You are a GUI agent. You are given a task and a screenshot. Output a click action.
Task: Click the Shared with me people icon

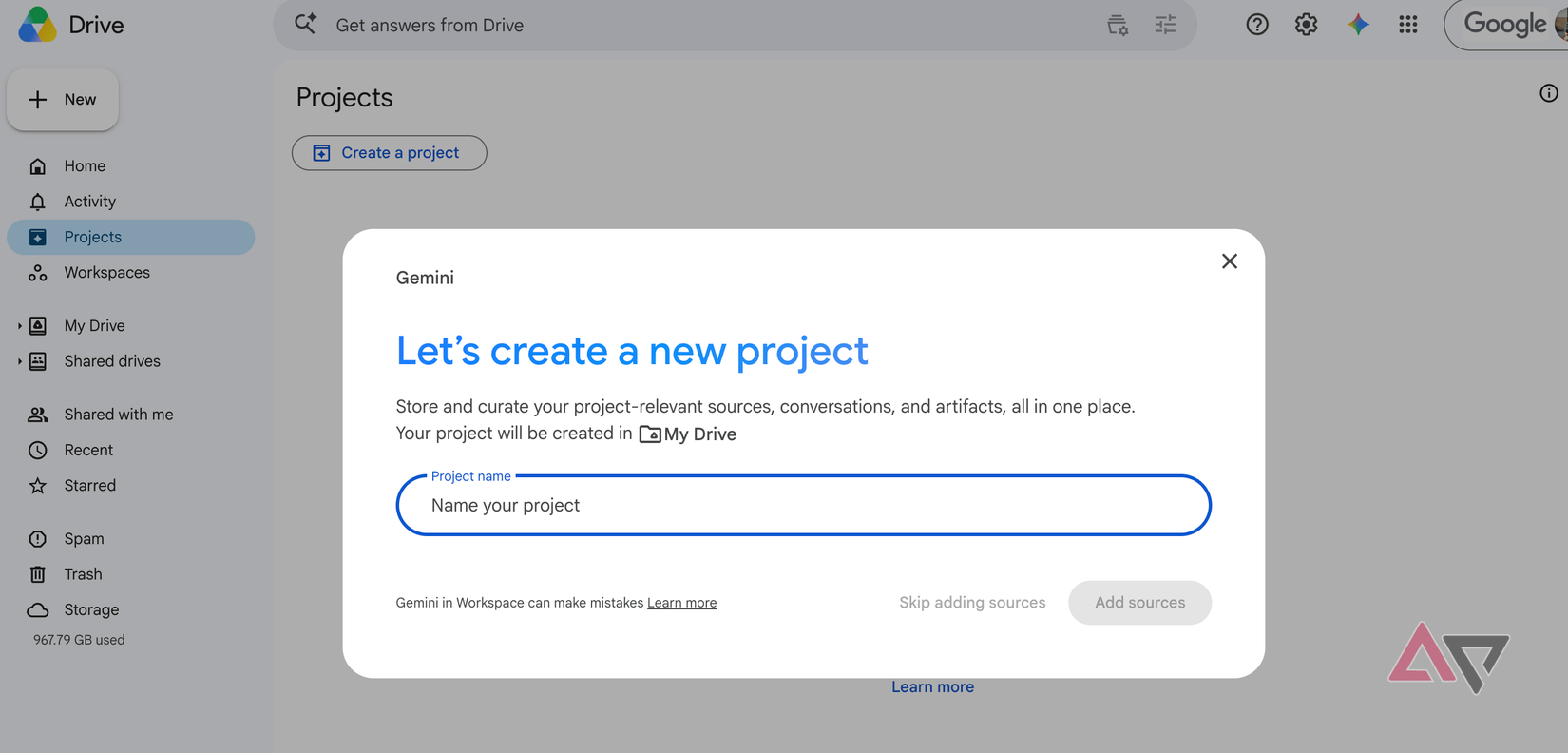(x=38, y=415)
